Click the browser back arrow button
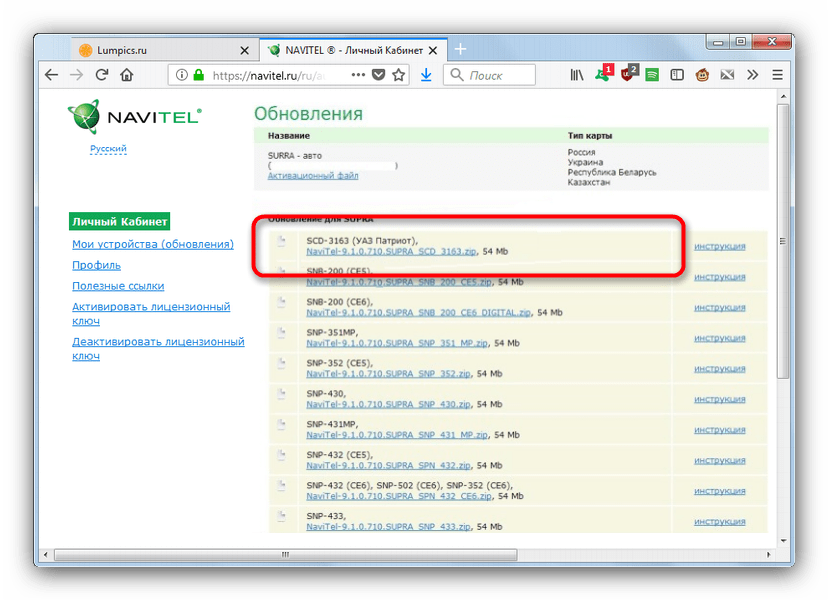 point(52,75)
